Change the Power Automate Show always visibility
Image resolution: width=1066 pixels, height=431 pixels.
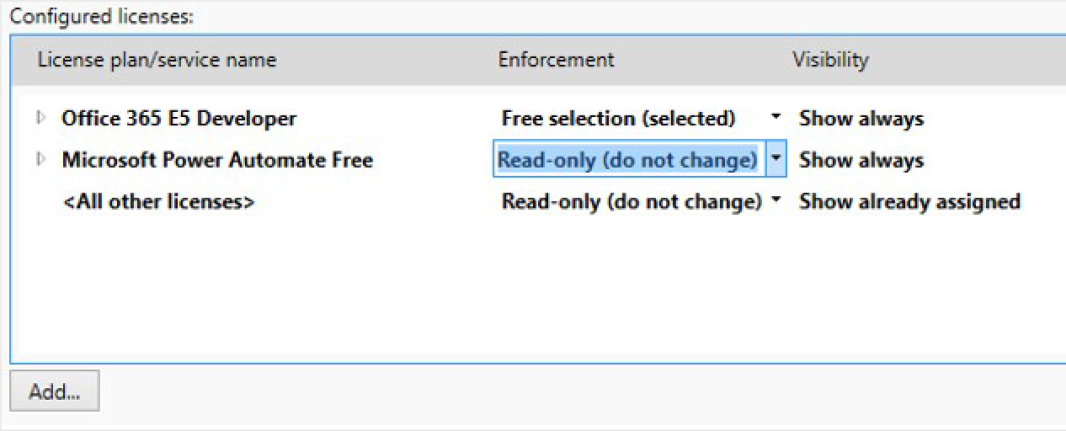point(861,160)
